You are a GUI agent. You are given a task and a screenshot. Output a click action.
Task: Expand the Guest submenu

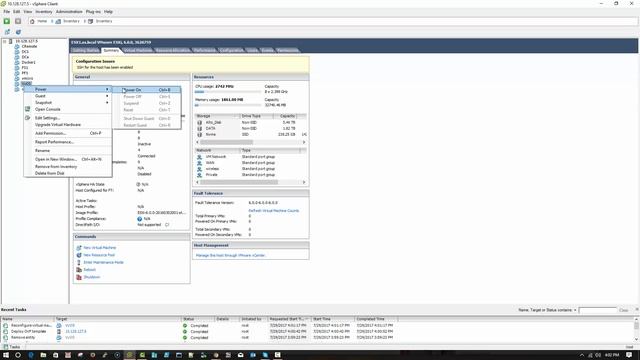click(x=107, y=96)
